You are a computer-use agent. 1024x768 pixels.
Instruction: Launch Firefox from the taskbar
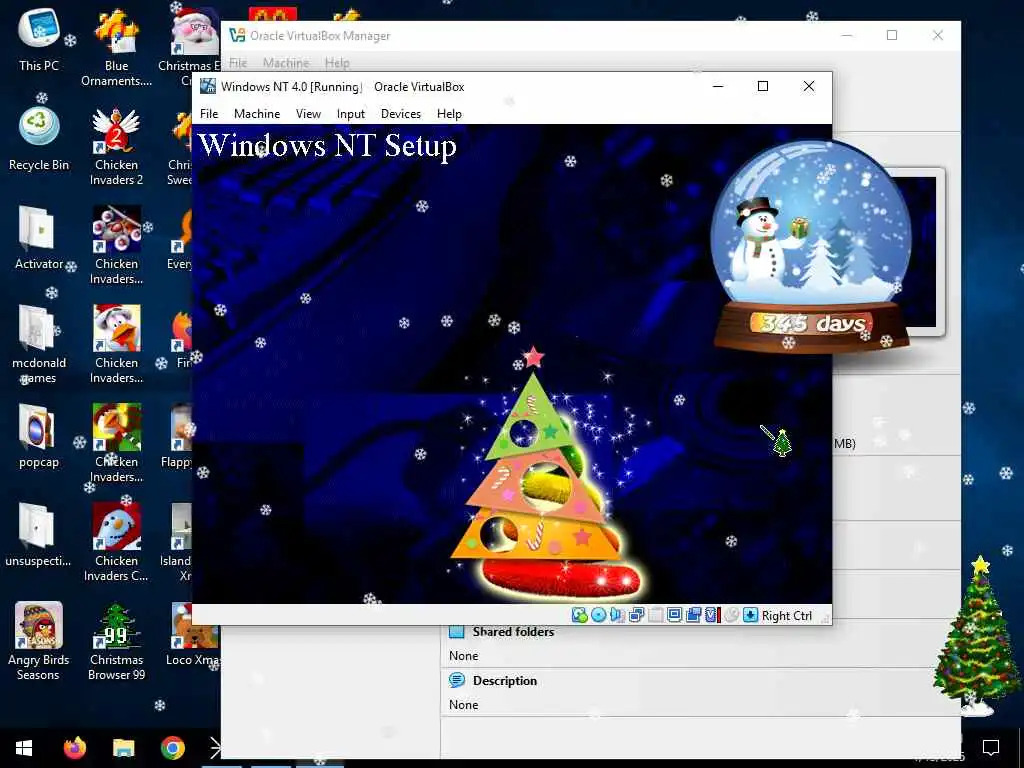(x=74, y=748)
